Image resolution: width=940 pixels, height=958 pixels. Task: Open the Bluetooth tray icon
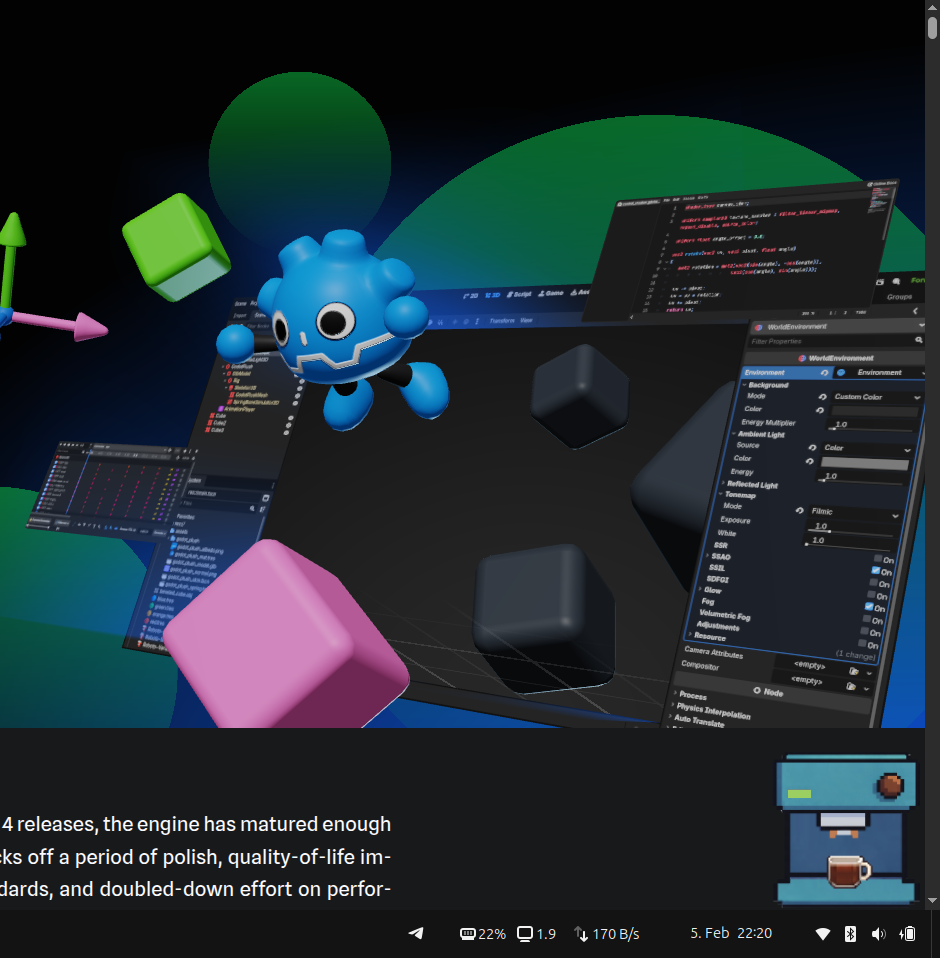(850, 934)
